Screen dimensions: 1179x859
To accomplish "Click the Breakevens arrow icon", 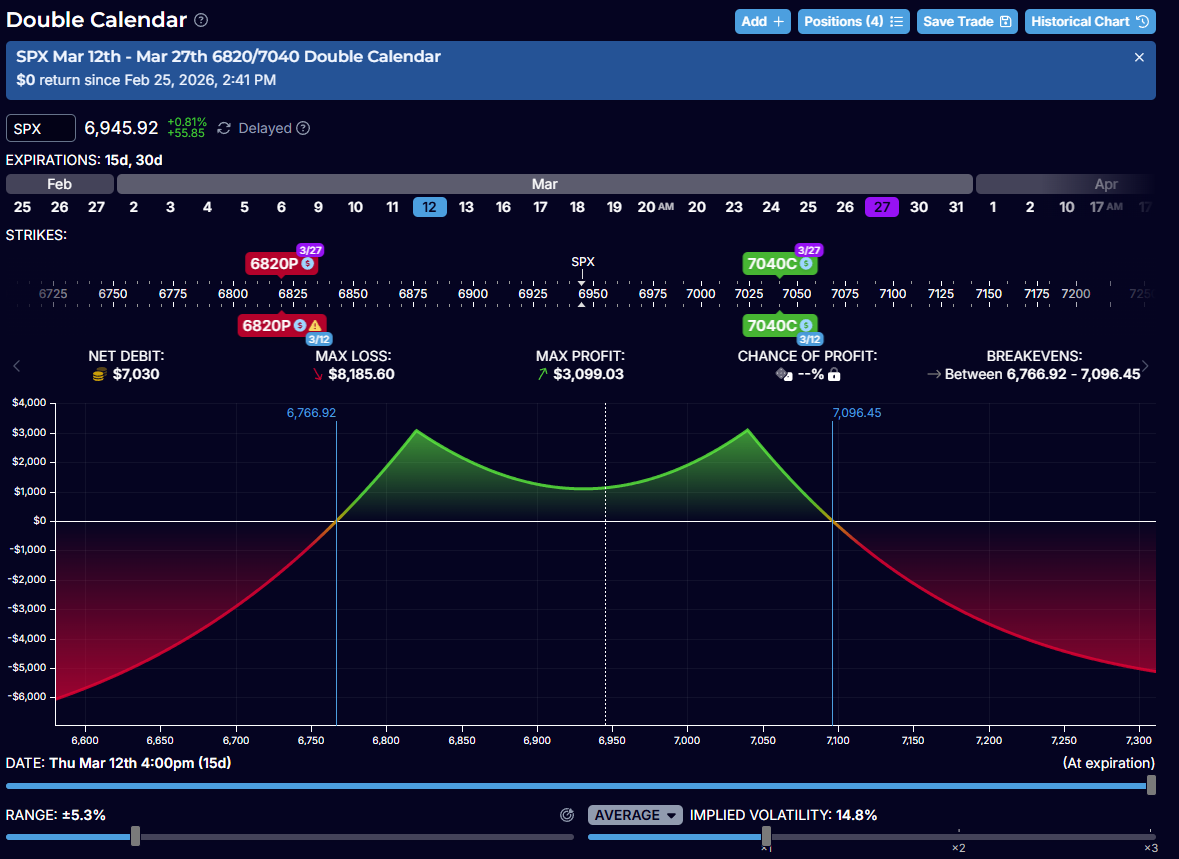I will tap(934, 374).
